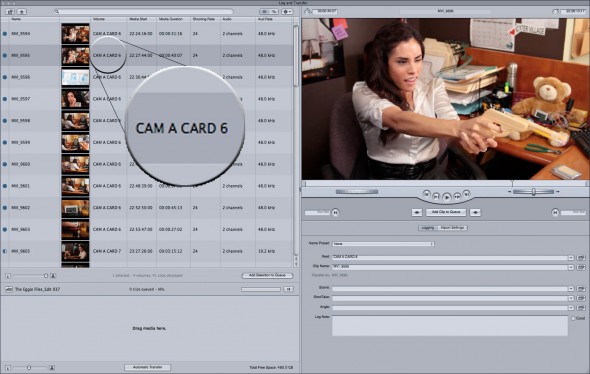
Task: Click inside the Log Note text box
Action: pos(450,326)
